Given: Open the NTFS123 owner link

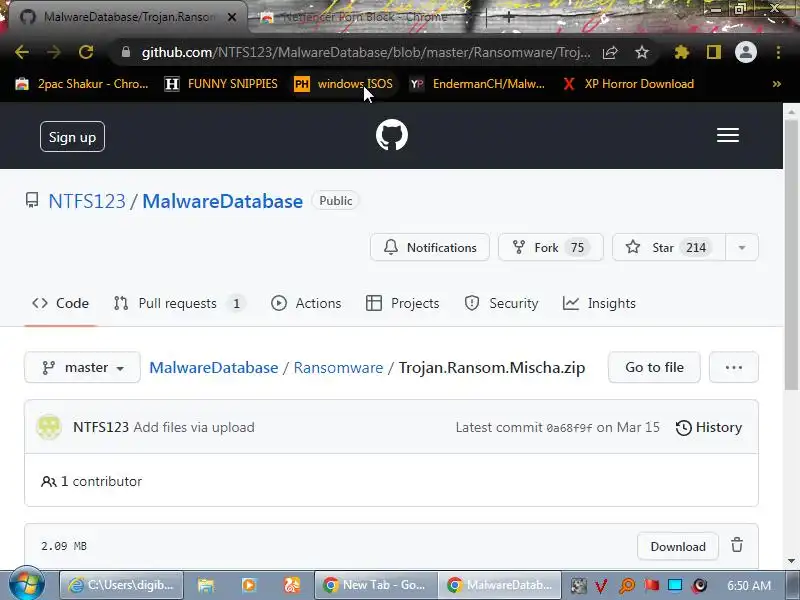Looking at the screenshot, I should tap(87, 201).
